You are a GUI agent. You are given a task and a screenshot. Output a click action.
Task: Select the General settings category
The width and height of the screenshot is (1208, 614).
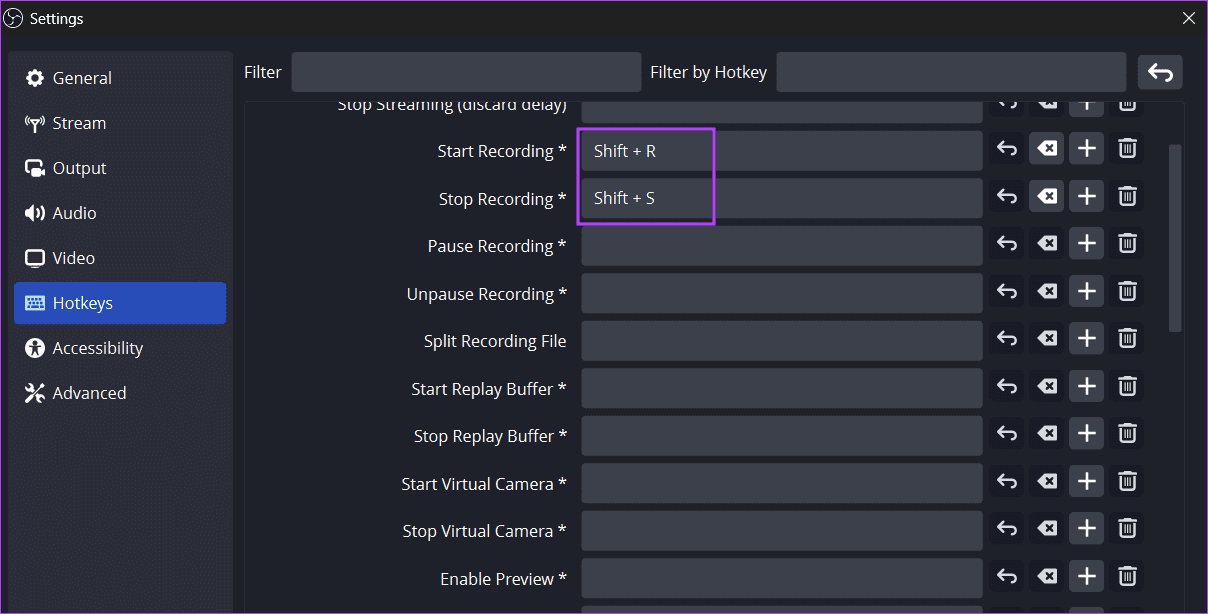(82, 77)
